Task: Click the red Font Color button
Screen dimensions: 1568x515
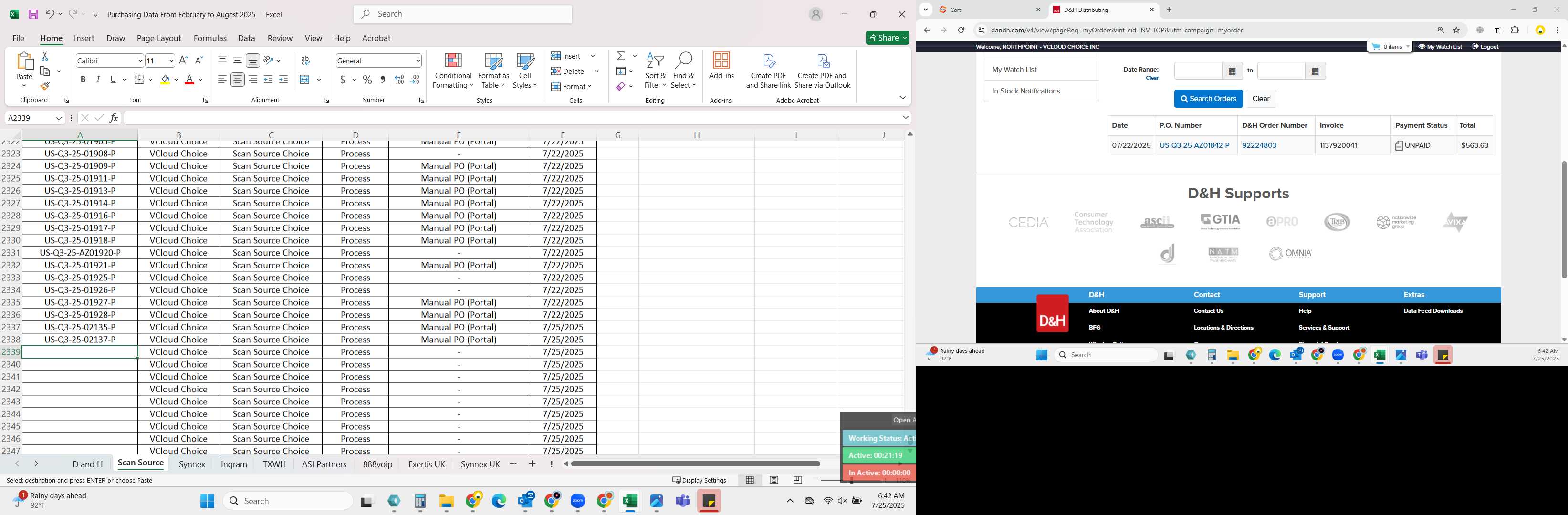Action: click(189, 80)
